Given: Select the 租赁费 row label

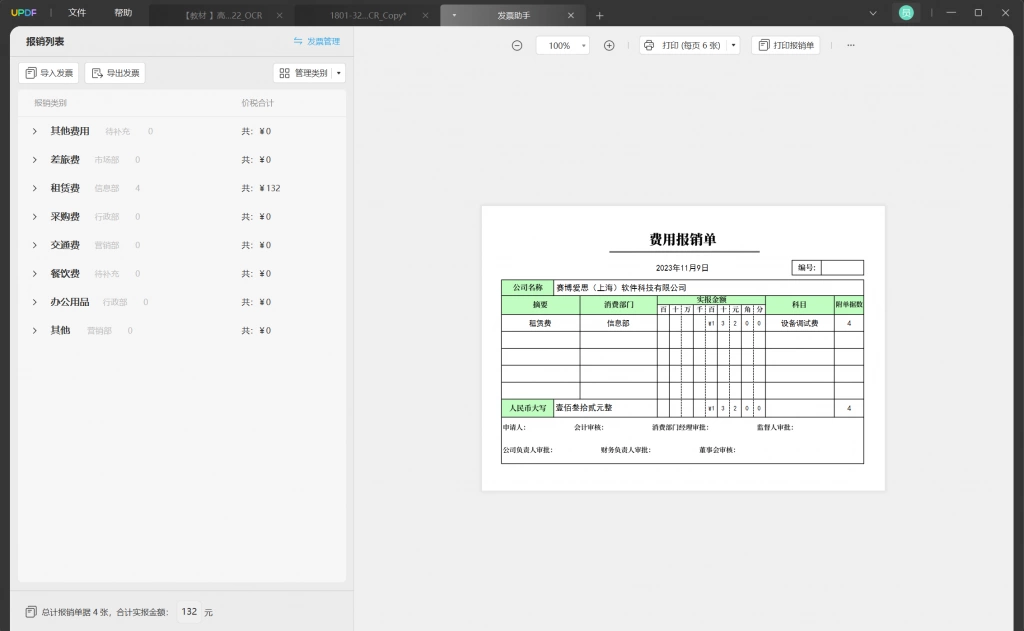Looking at the screenshot, I should click(65, 188).
